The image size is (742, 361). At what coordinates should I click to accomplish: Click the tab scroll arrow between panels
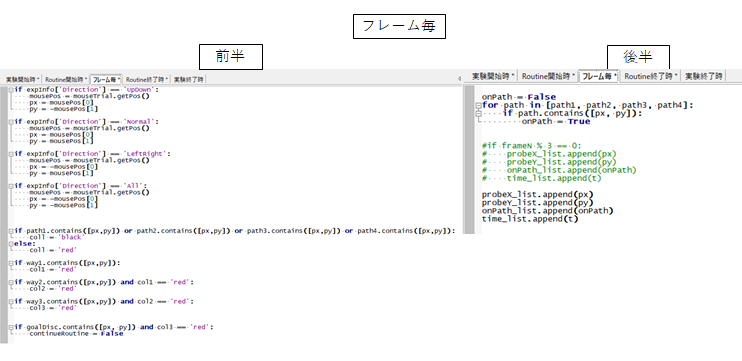[459, 79]
